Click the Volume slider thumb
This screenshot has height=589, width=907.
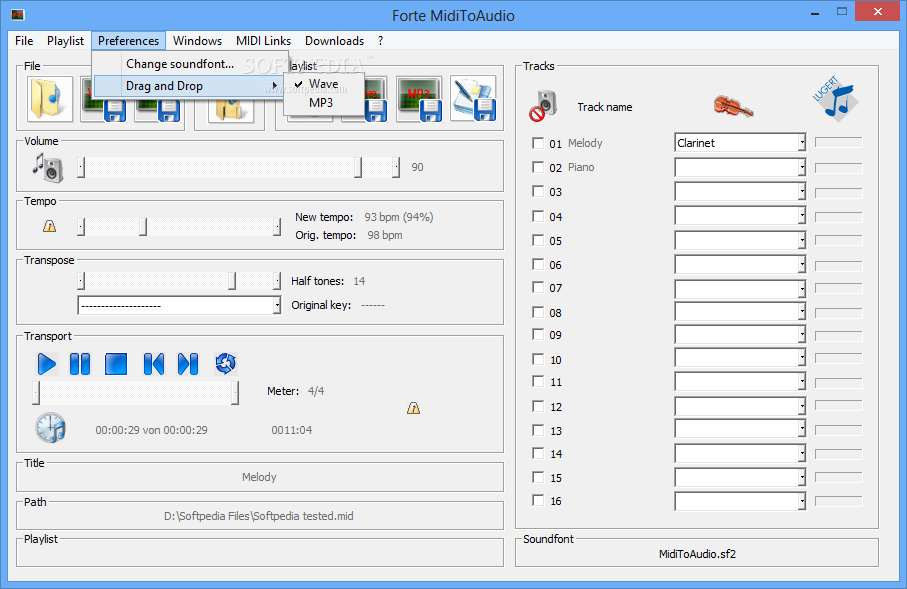click(358, 167)
